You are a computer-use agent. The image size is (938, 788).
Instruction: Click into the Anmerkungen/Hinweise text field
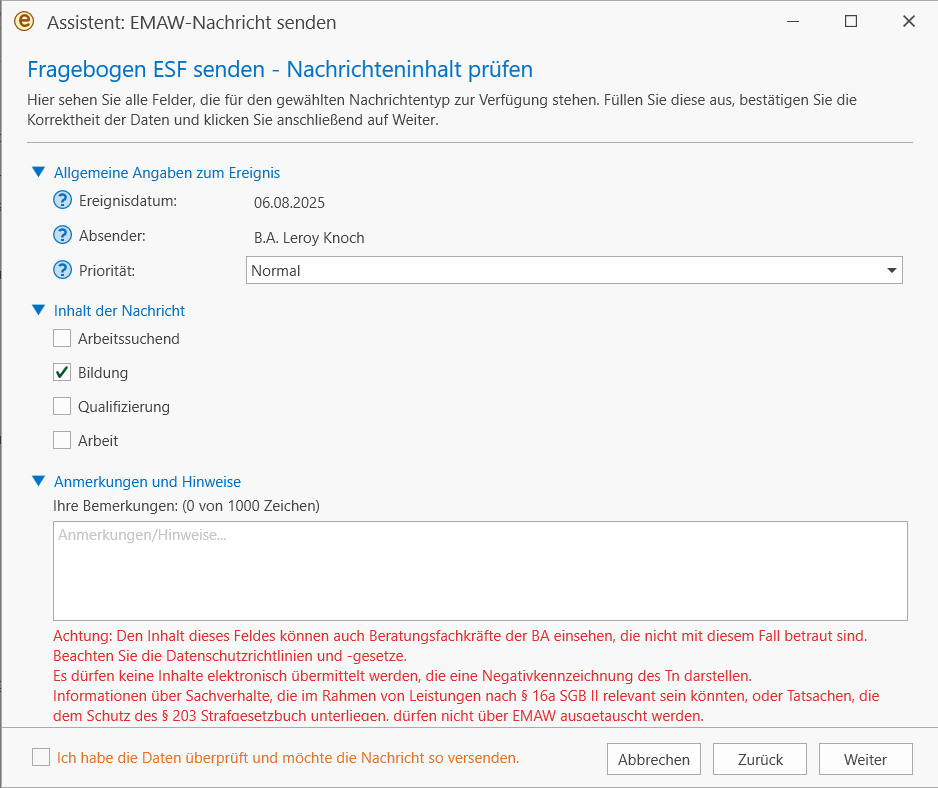[480, 571]
